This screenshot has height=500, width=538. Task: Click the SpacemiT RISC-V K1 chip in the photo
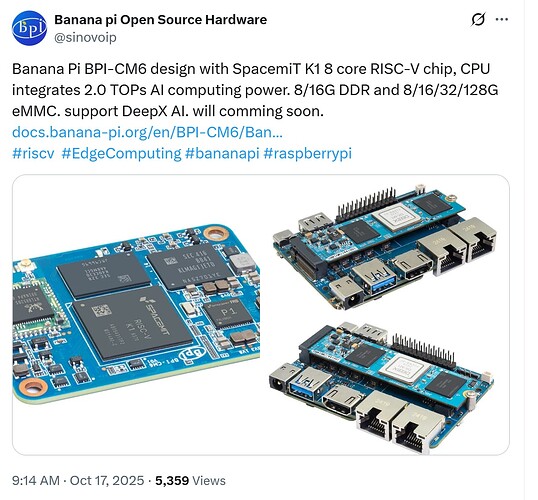click(x=133, y=323)
